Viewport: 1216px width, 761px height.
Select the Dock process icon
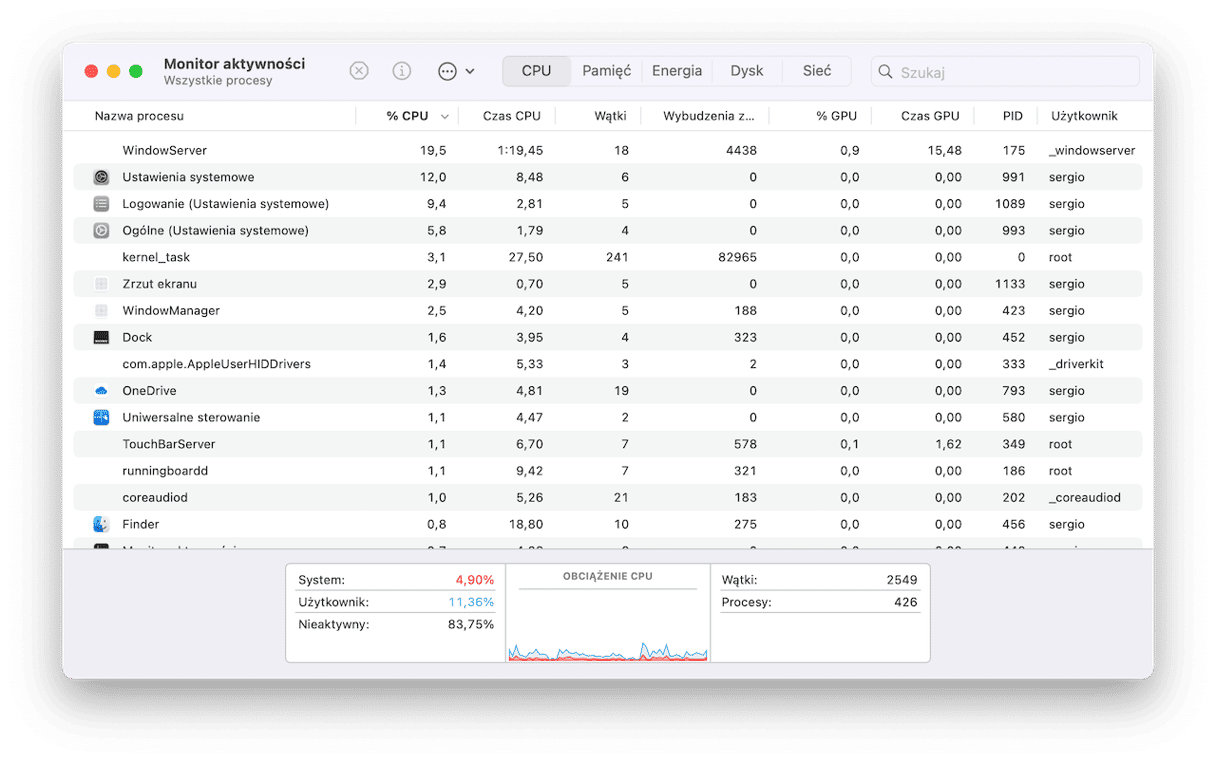101,337
